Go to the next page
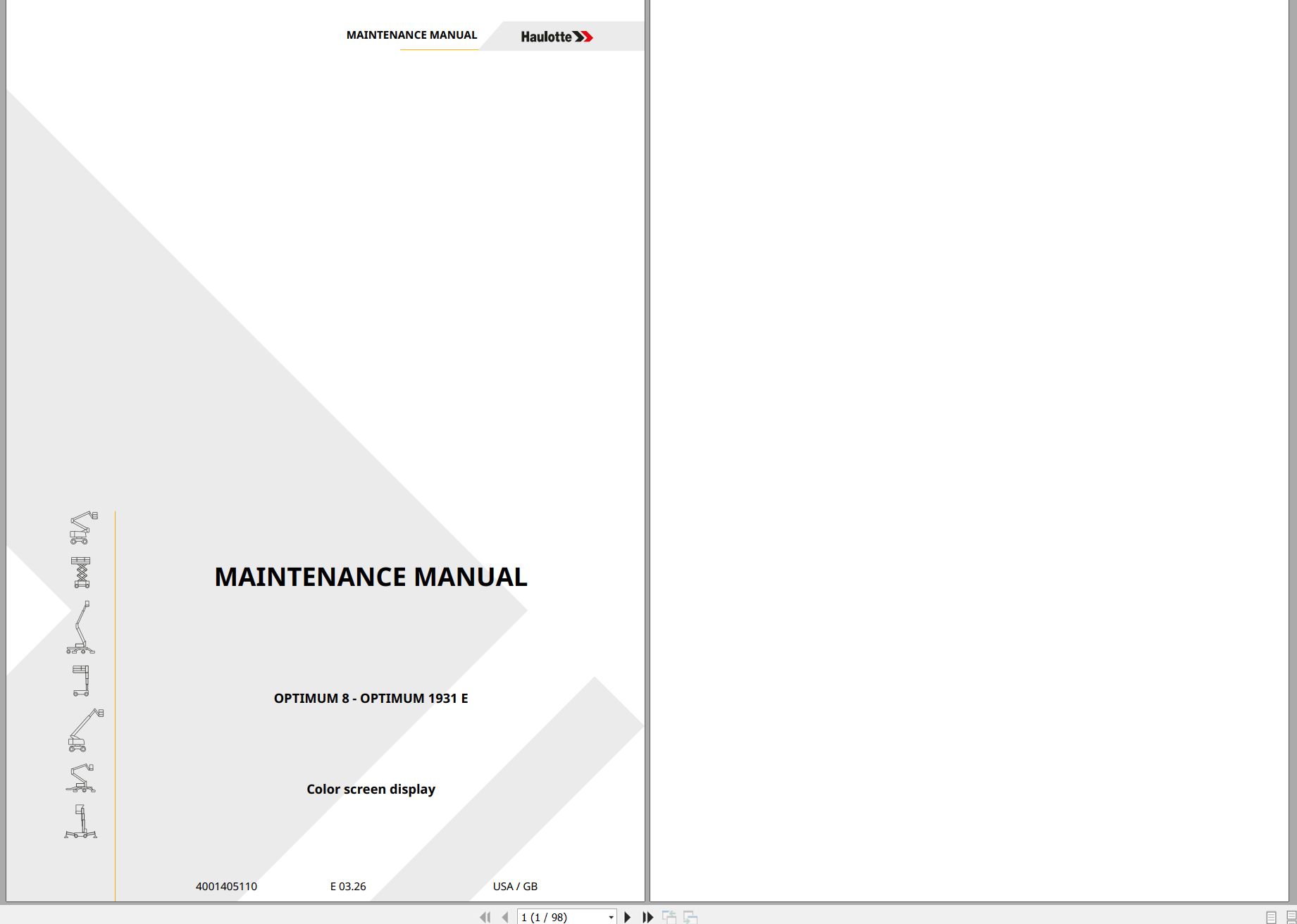This screenshot has height=924, width=1297. coord(627,917)
